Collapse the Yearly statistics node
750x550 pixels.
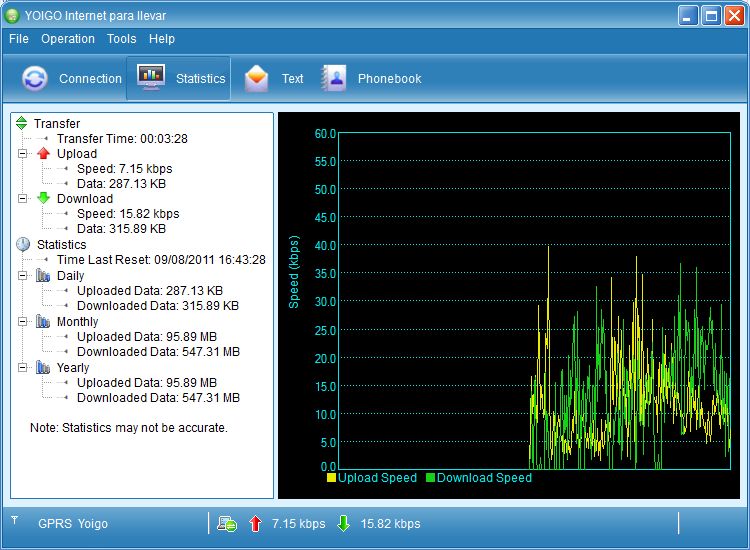click(x=22, y=367)
